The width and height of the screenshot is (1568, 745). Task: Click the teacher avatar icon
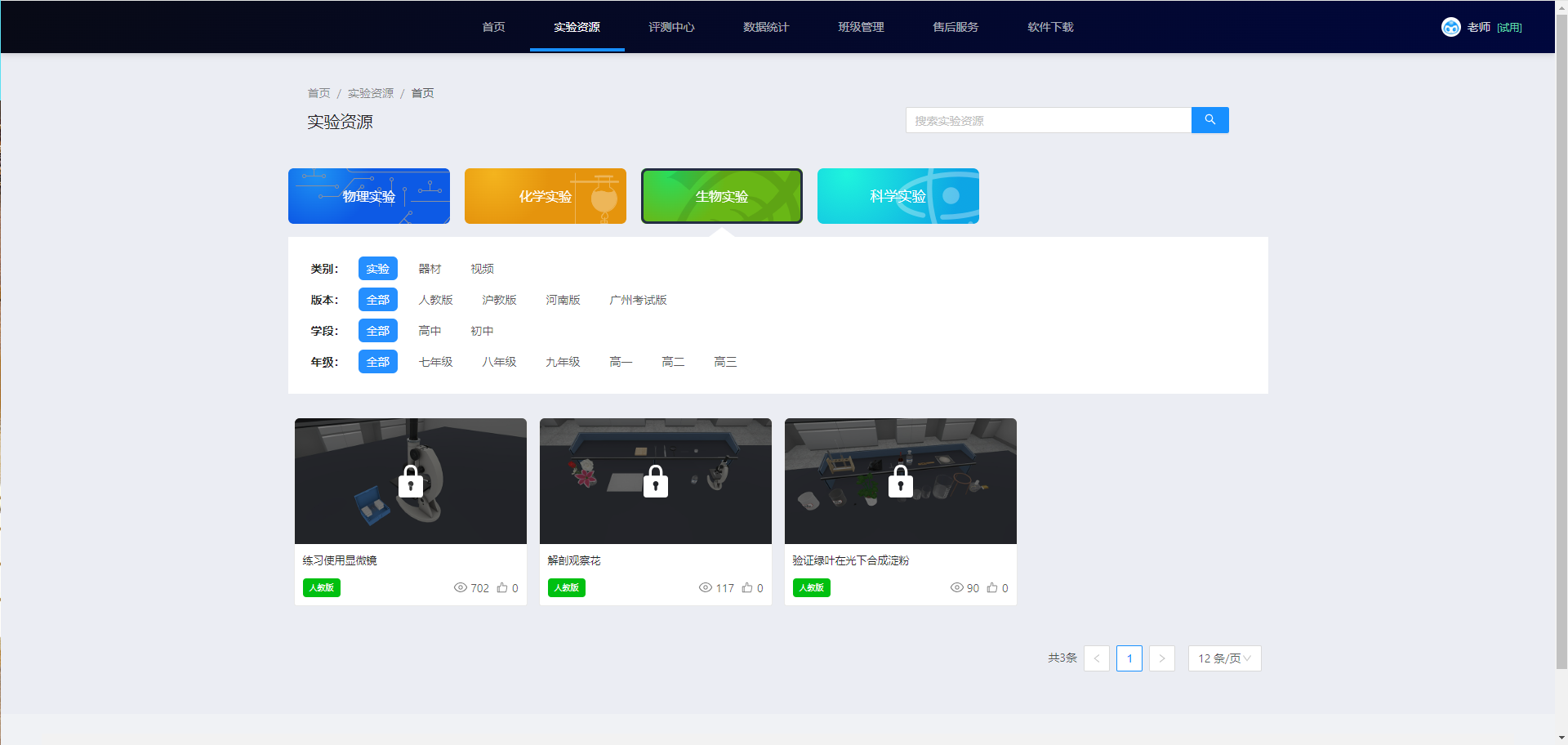click(x=1450, y=27)
